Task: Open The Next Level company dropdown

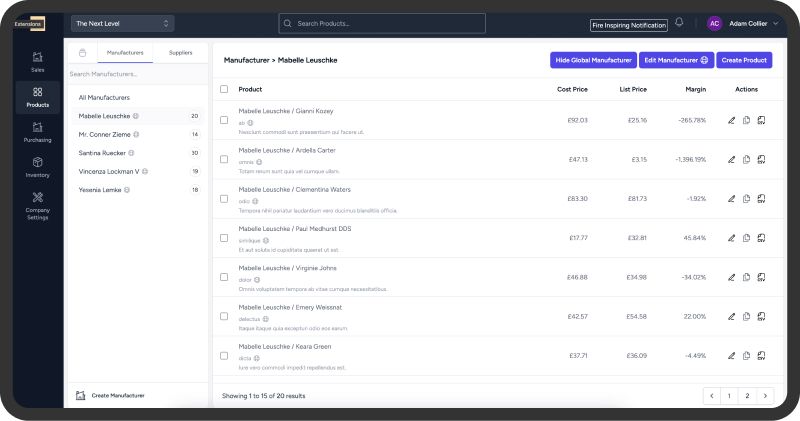Action: [x=122, y=23]
